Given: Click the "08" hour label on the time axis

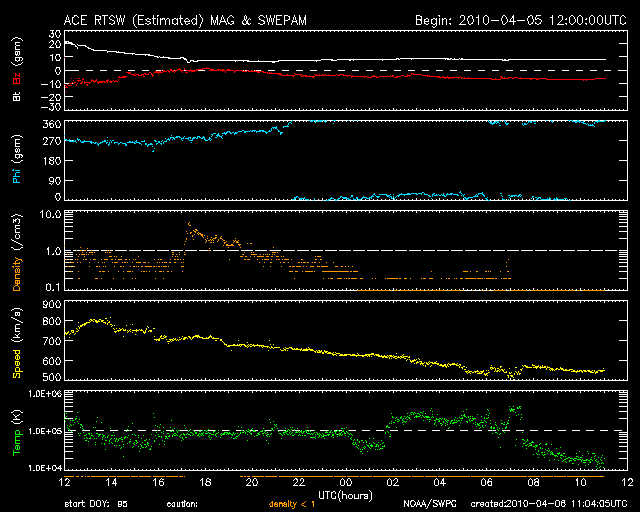Looking at the screenshot, I should point(533,482).
